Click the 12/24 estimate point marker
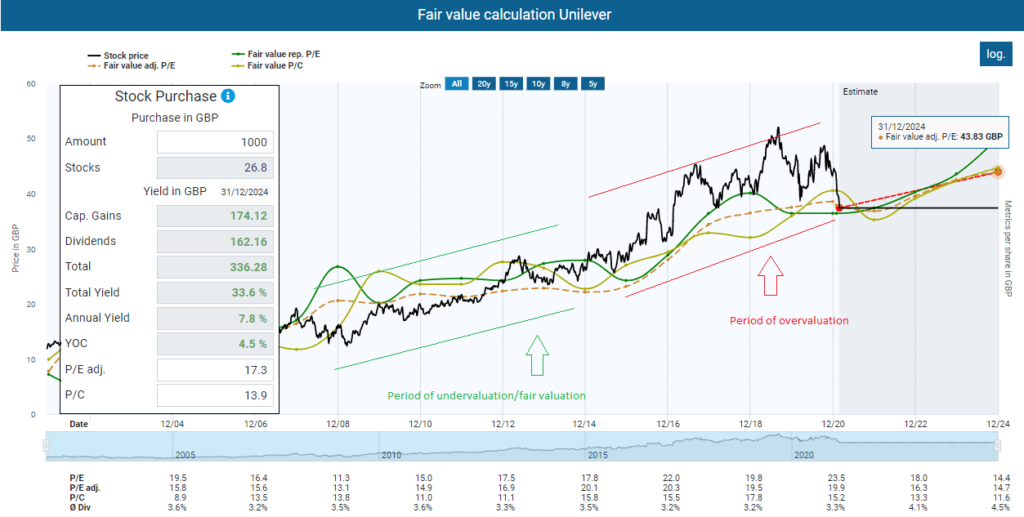 click(x=998, y=171)
